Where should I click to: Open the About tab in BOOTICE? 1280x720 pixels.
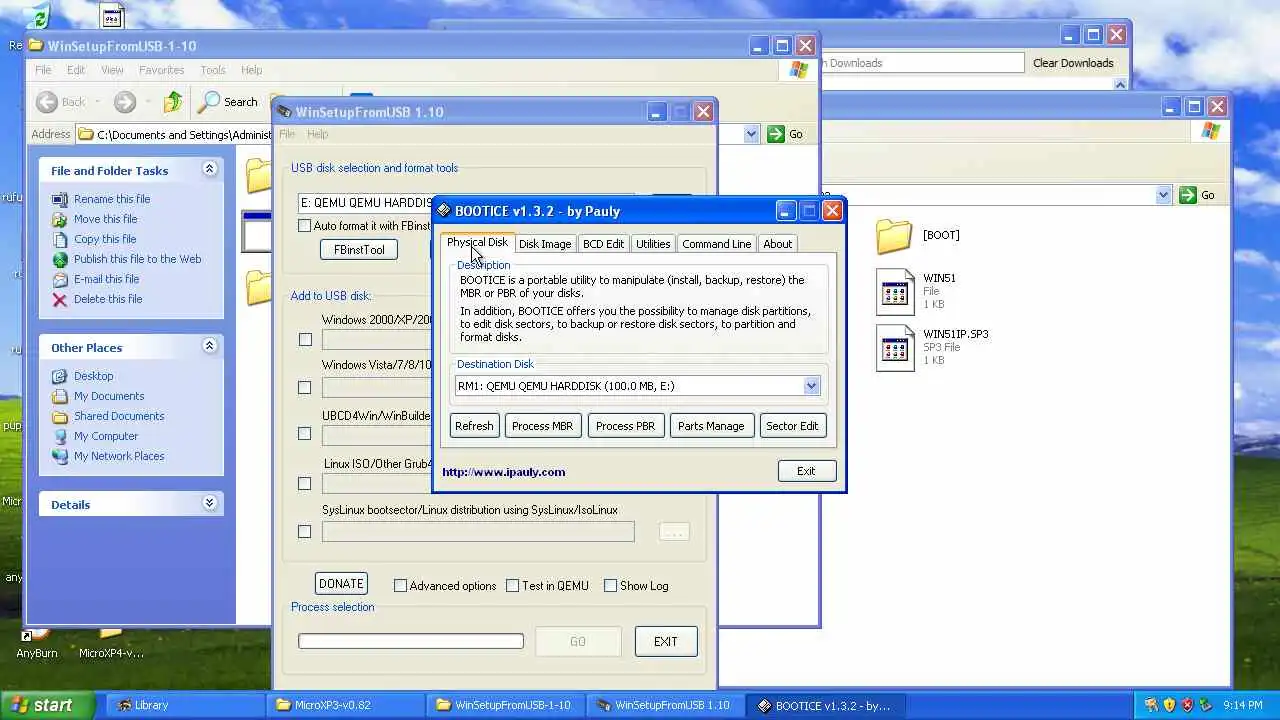(777, 244)
